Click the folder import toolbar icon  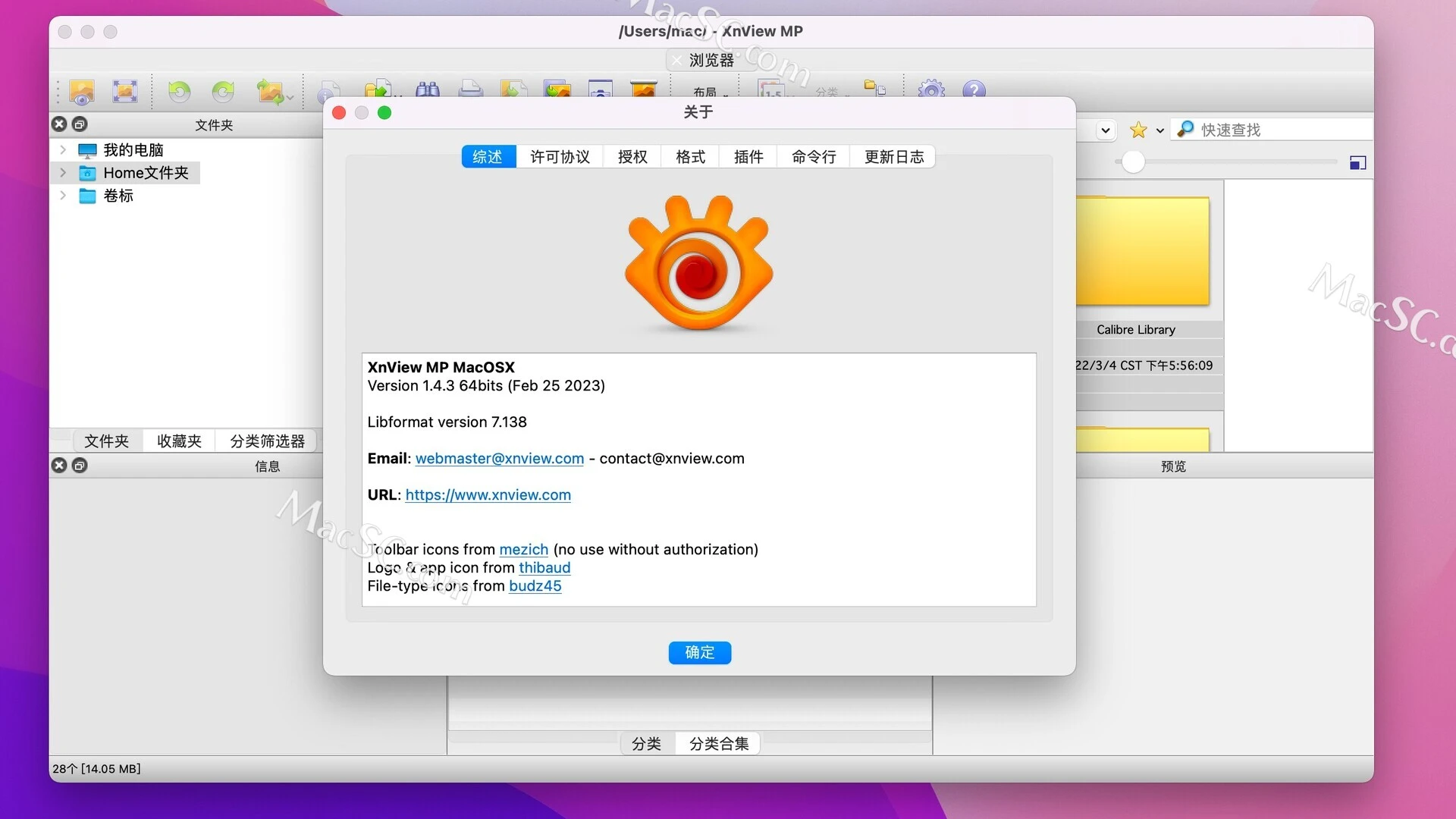[379, 89]
